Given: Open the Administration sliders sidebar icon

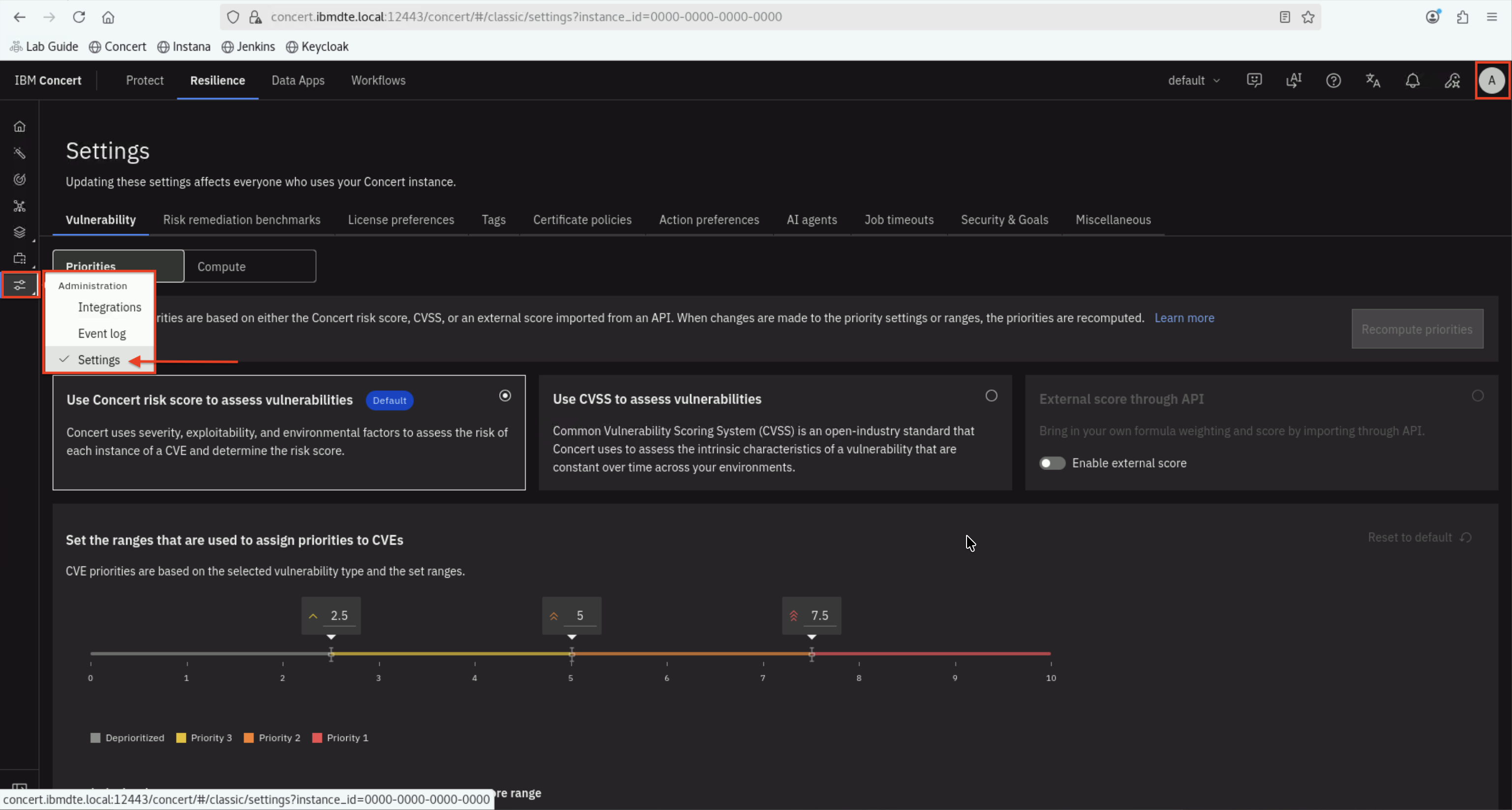Looking at the screenshot, I should (19, 285).
